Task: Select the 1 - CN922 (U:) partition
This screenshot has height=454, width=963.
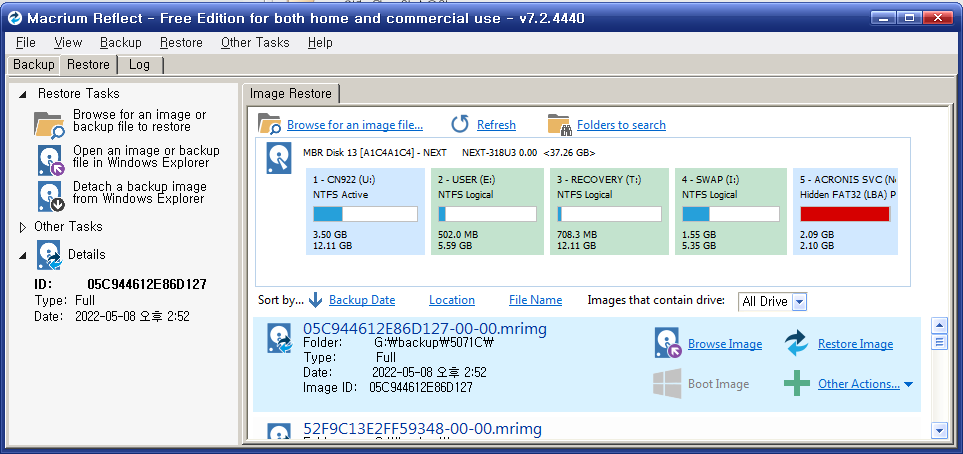Action: click(365, 210)
